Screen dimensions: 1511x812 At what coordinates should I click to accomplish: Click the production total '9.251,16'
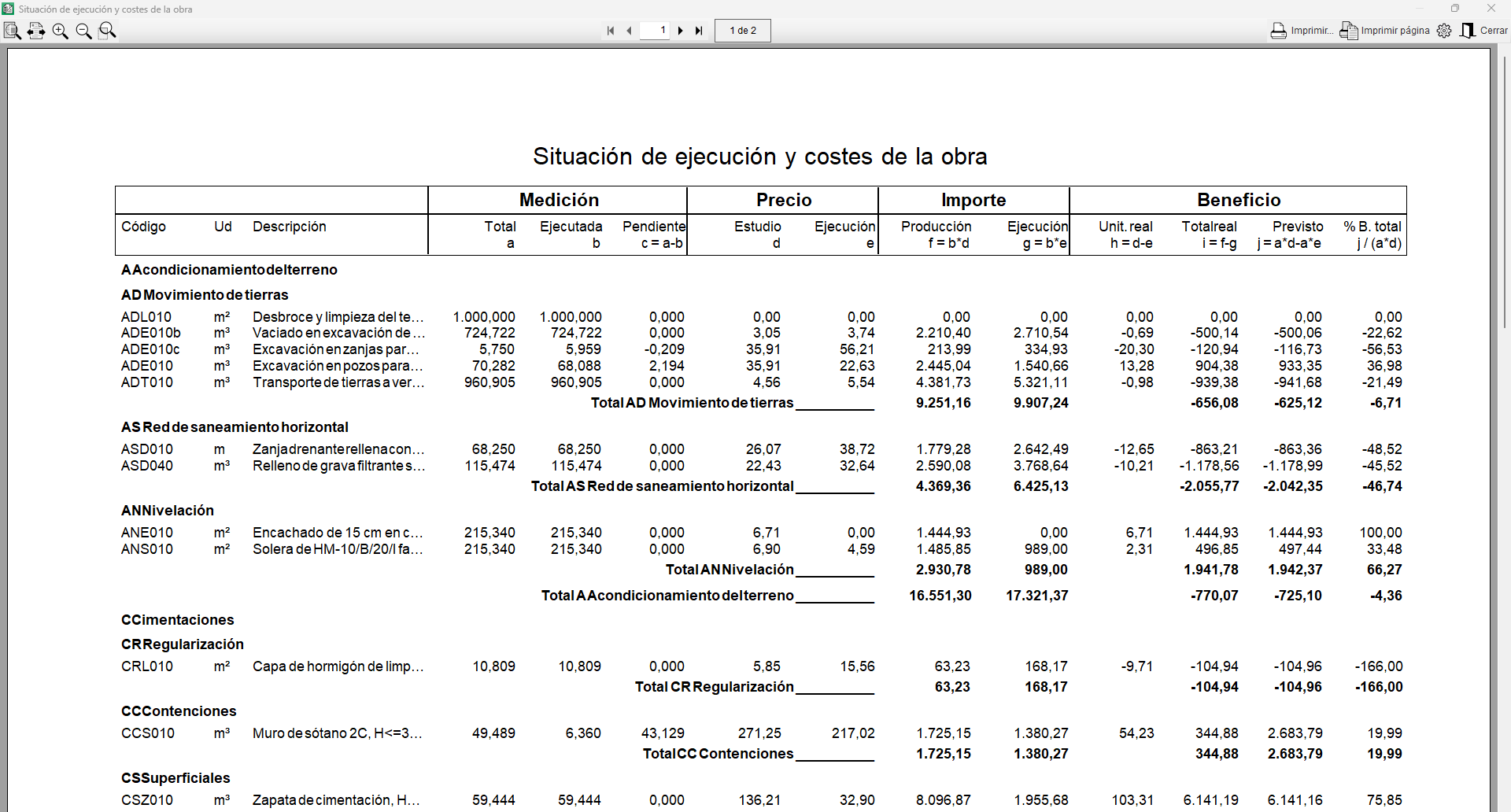(943, 403)
